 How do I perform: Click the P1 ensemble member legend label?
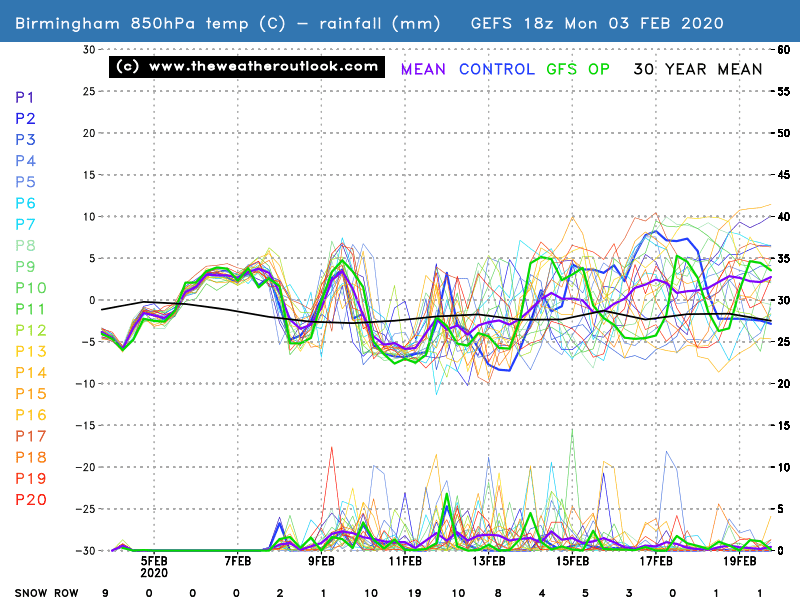click(25, 98)
